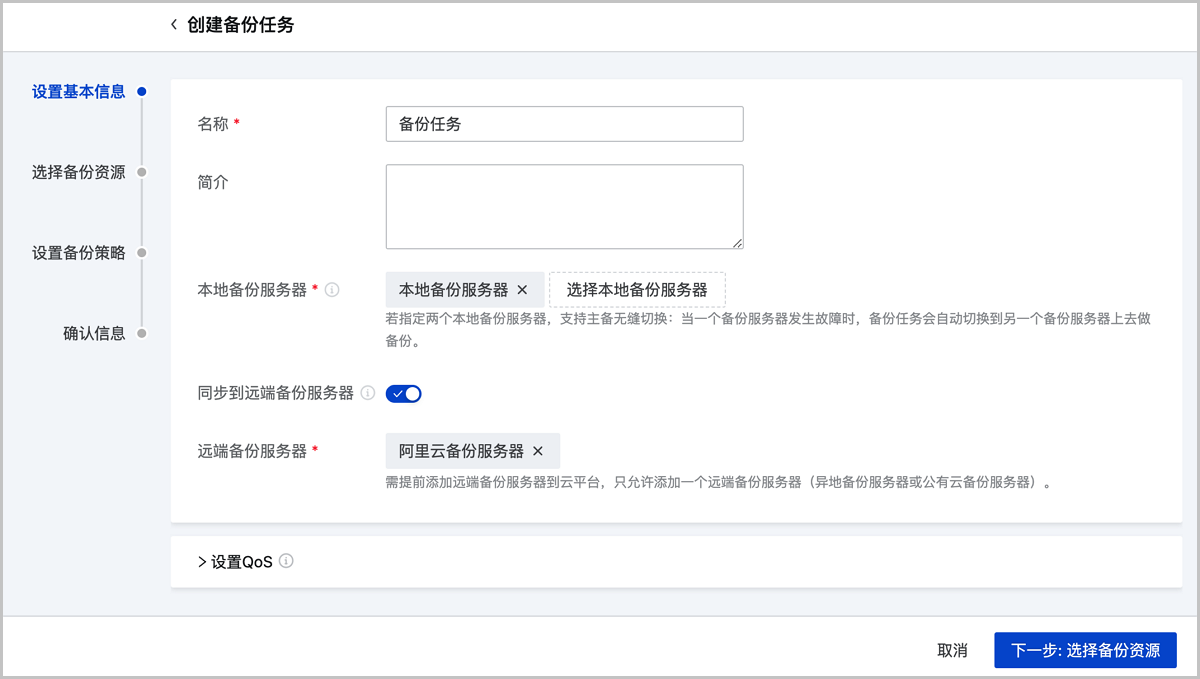Expand the 设置QoS section
1200x679 pixels.
[x=235, y=562]
